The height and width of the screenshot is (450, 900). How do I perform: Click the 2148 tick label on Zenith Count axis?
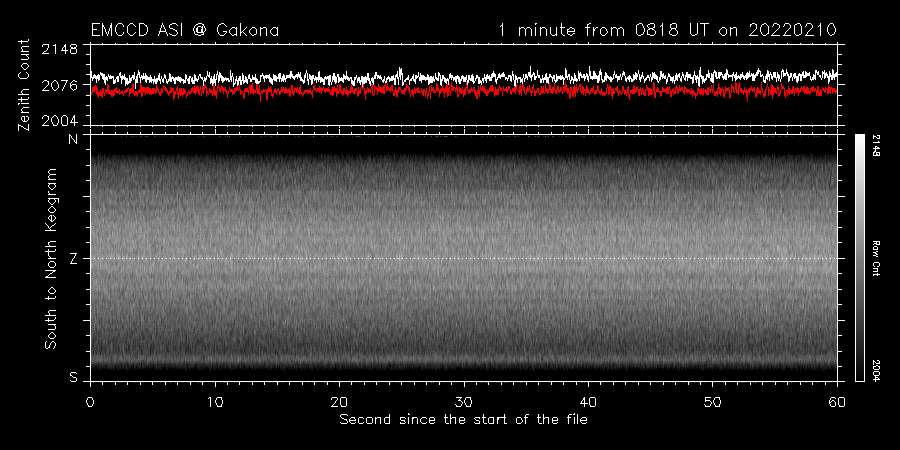tap(59, 50)
